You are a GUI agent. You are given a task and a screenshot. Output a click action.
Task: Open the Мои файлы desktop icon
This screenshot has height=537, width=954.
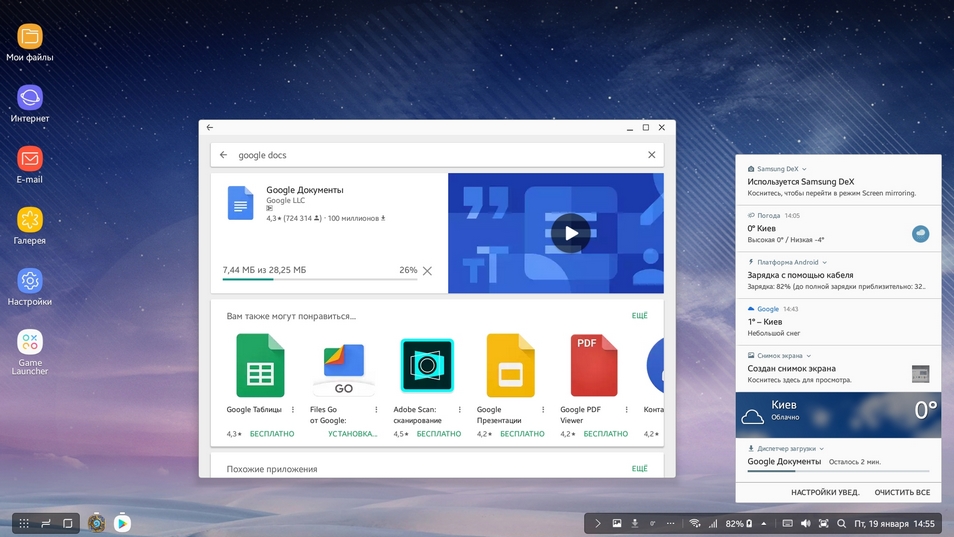29,43
